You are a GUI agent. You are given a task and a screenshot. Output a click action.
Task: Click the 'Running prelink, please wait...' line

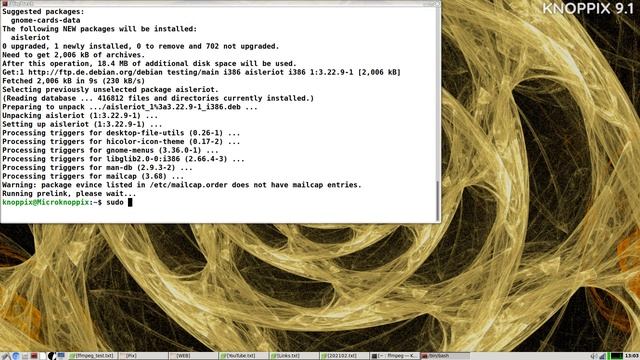[69, 193]
